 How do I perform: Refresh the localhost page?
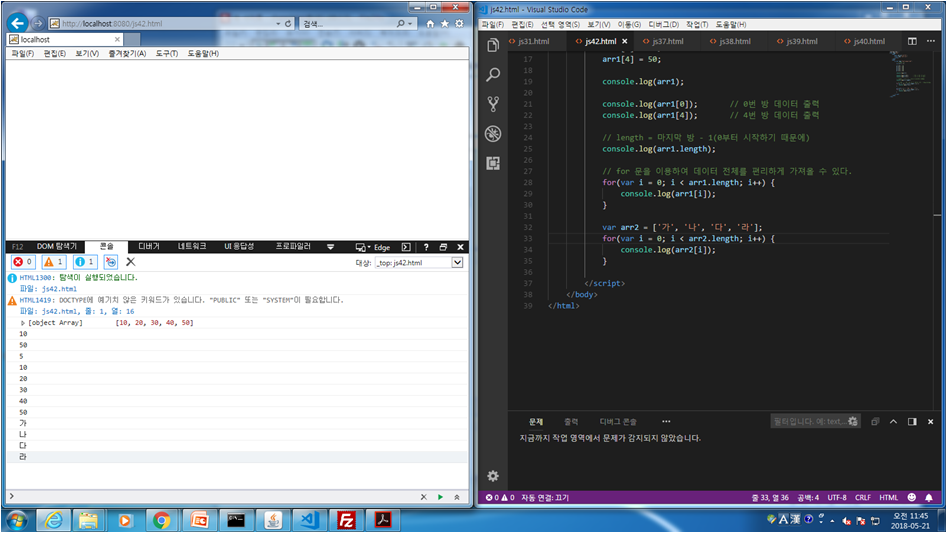pos(288,24)
